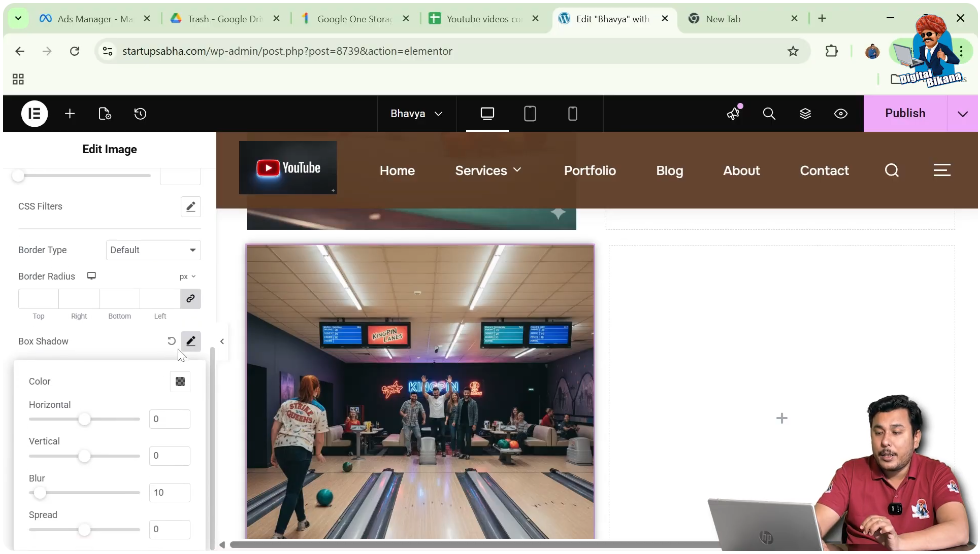
Task: Toggle Border Radius link values button
Action: (x=190, y=298)
